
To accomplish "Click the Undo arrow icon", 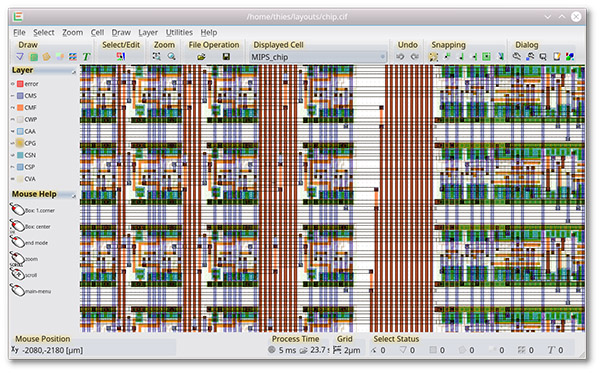I will [400, 57].
